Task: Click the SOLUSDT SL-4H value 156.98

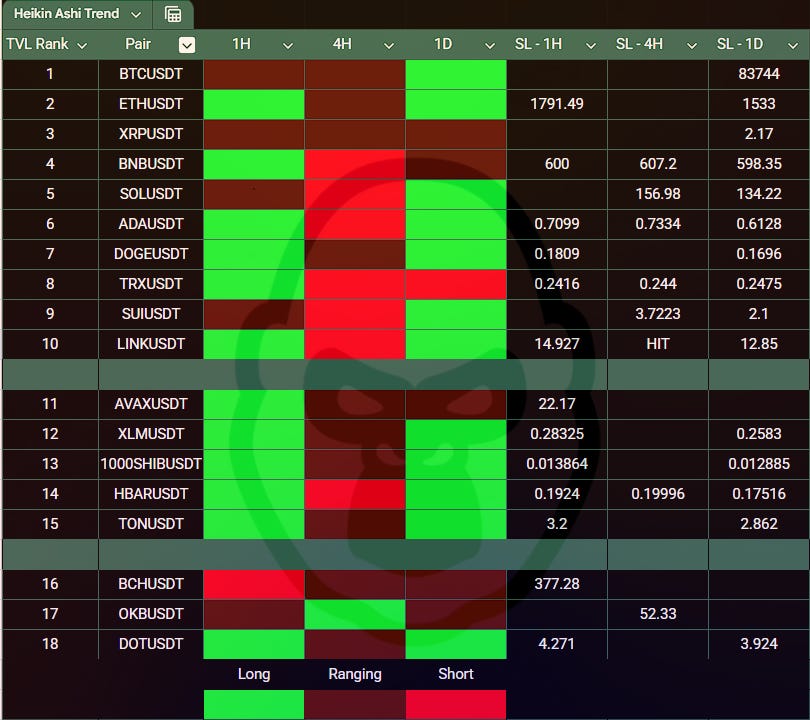Action: (x=658, y=194)
